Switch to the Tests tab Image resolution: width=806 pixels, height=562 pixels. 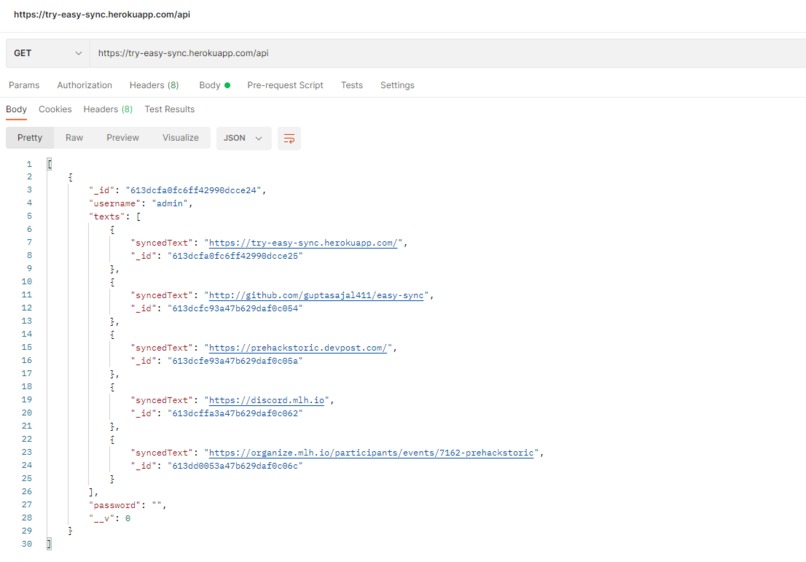[352, 85]
